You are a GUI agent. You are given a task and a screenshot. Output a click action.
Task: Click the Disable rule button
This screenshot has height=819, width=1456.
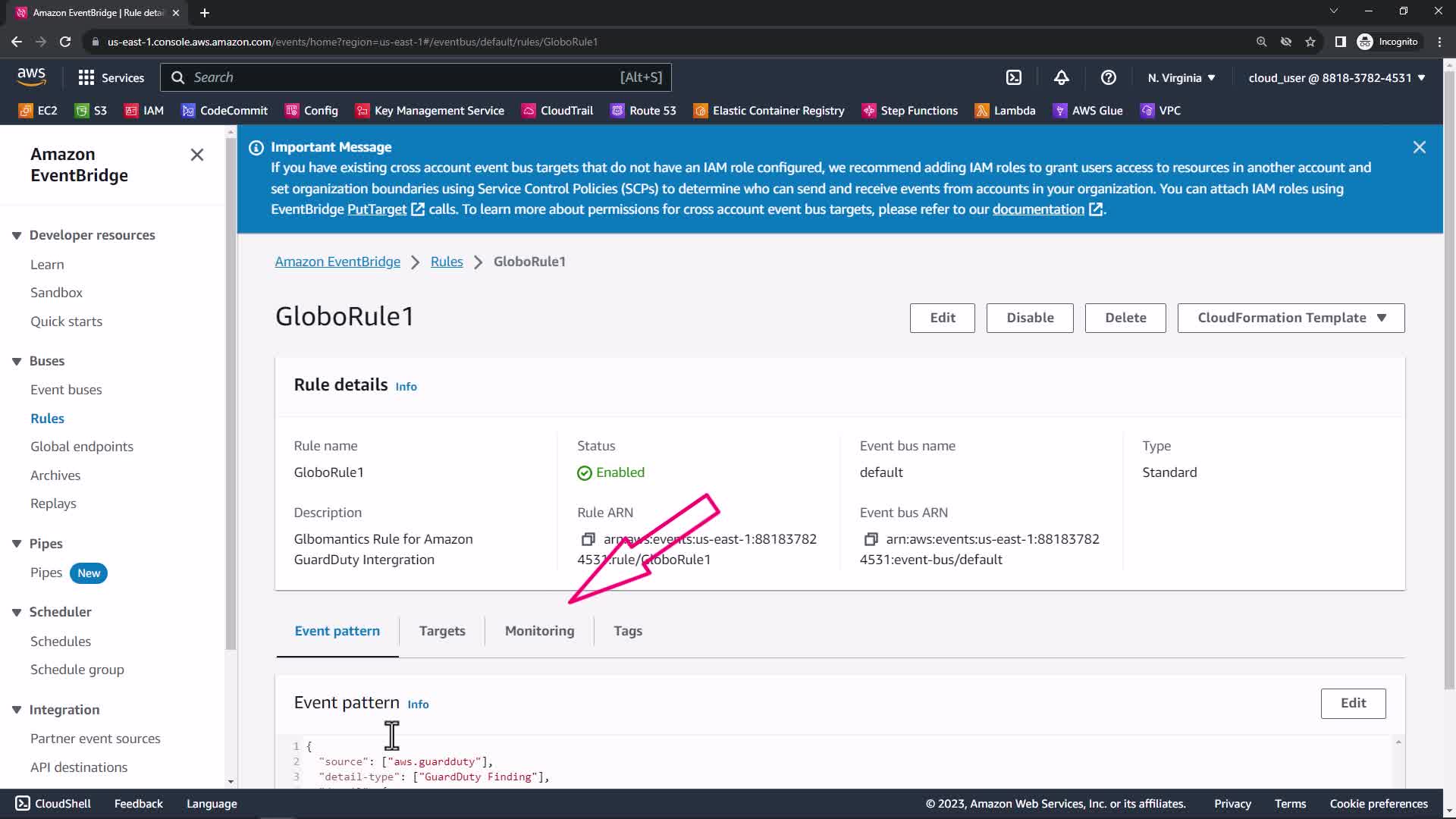(x=1030, y=318)
